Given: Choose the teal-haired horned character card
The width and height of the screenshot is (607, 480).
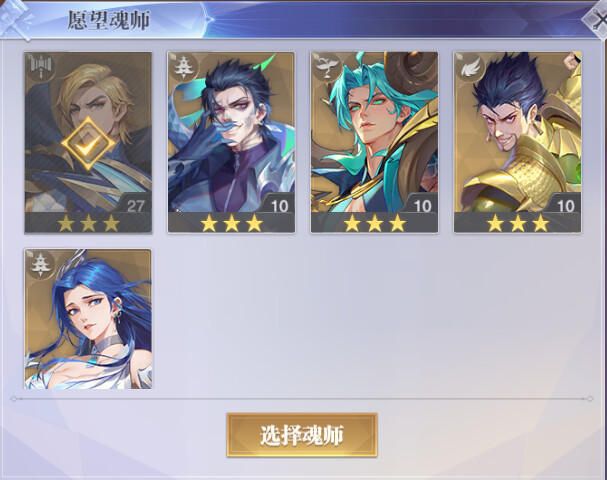Looking at the screenshot, I should tap(374, 143).
